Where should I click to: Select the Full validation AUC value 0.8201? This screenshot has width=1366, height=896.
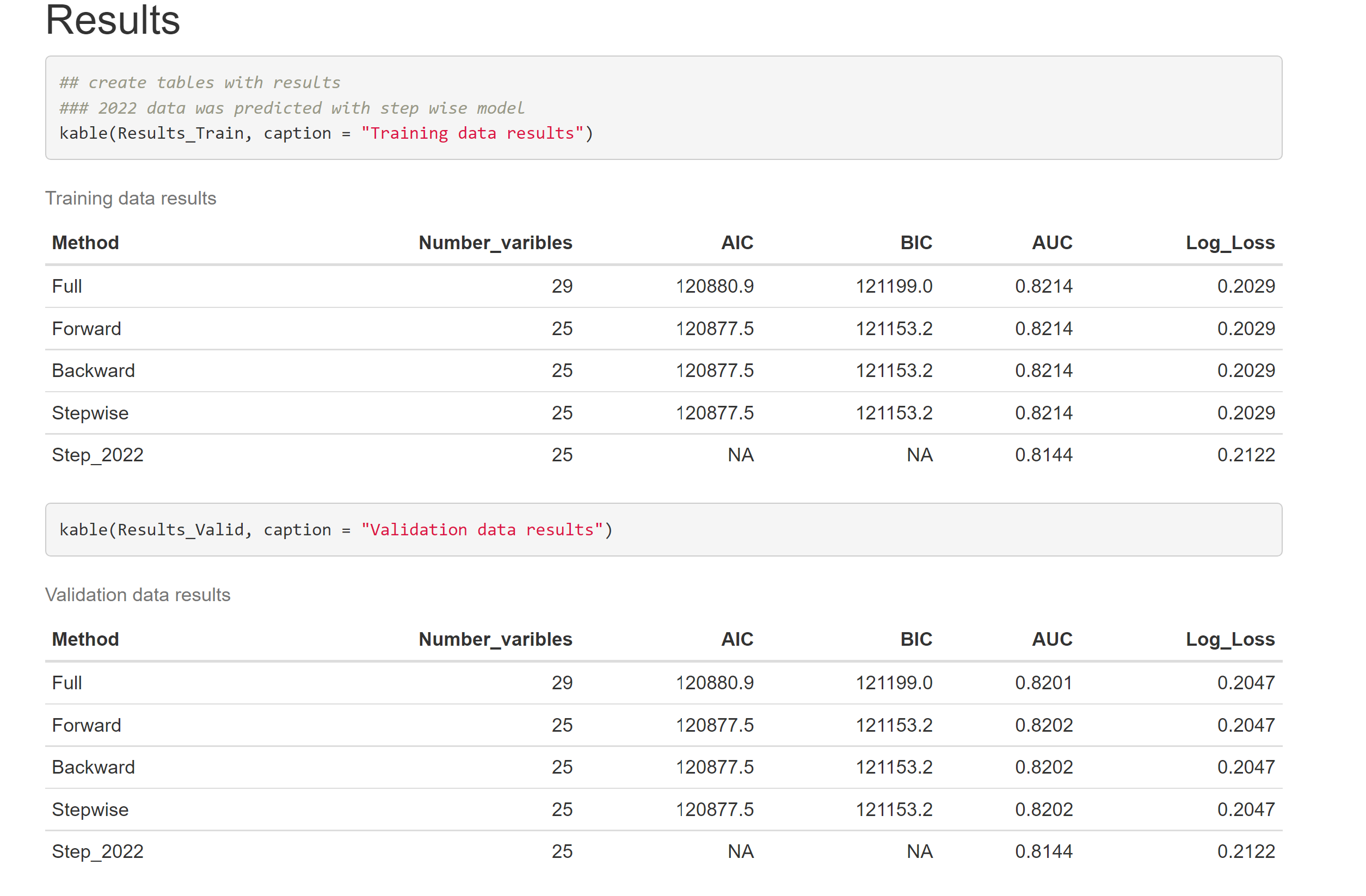[1044, 683]
